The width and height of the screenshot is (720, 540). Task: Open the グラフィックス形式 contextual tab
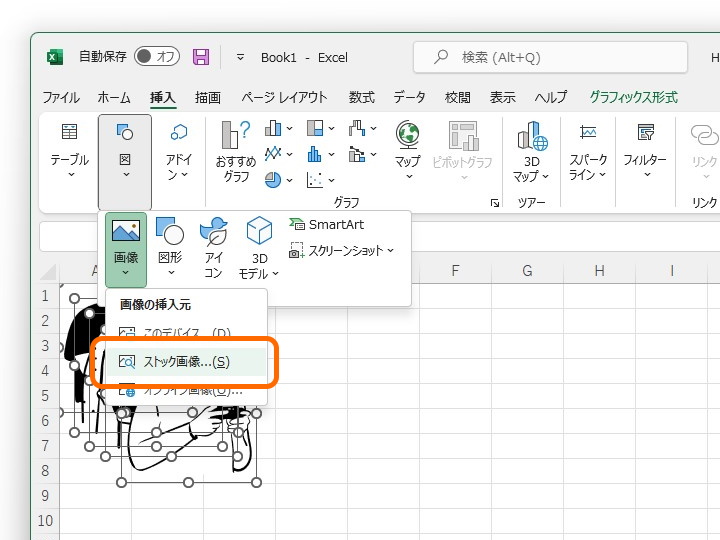point(634,97)
